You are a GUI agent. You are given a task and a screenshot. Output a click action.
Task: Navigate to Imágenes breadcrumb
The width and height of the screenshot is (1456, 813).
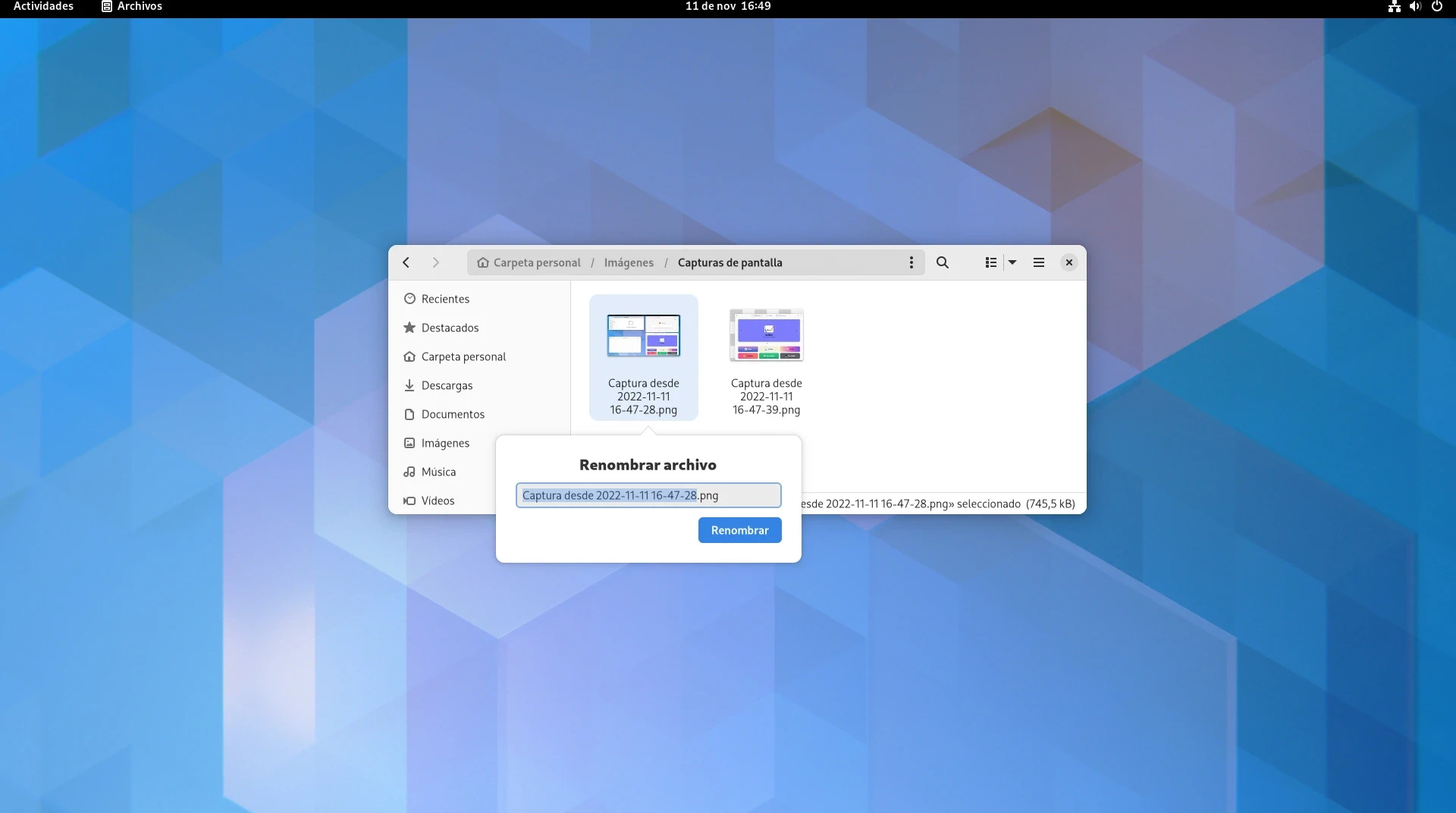[x=628, y=262]
